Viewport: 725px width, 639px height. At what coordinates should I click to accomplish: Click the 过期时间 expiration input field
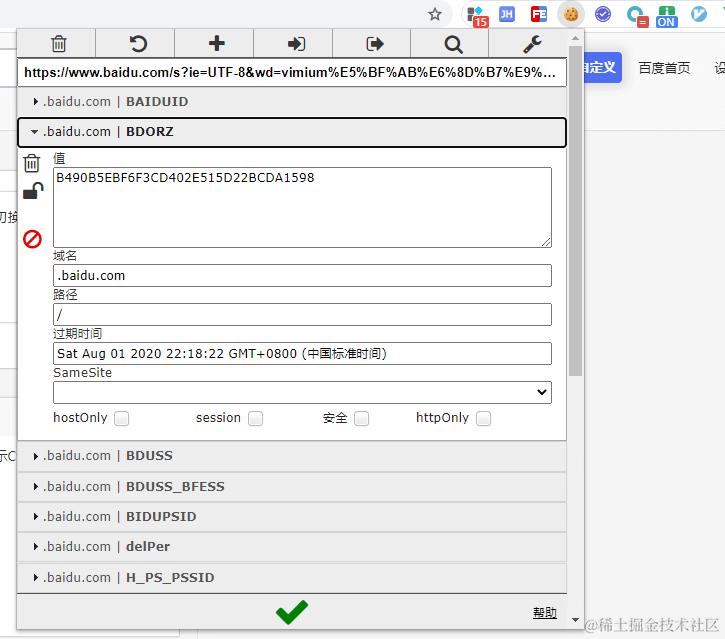coord(302,353)
